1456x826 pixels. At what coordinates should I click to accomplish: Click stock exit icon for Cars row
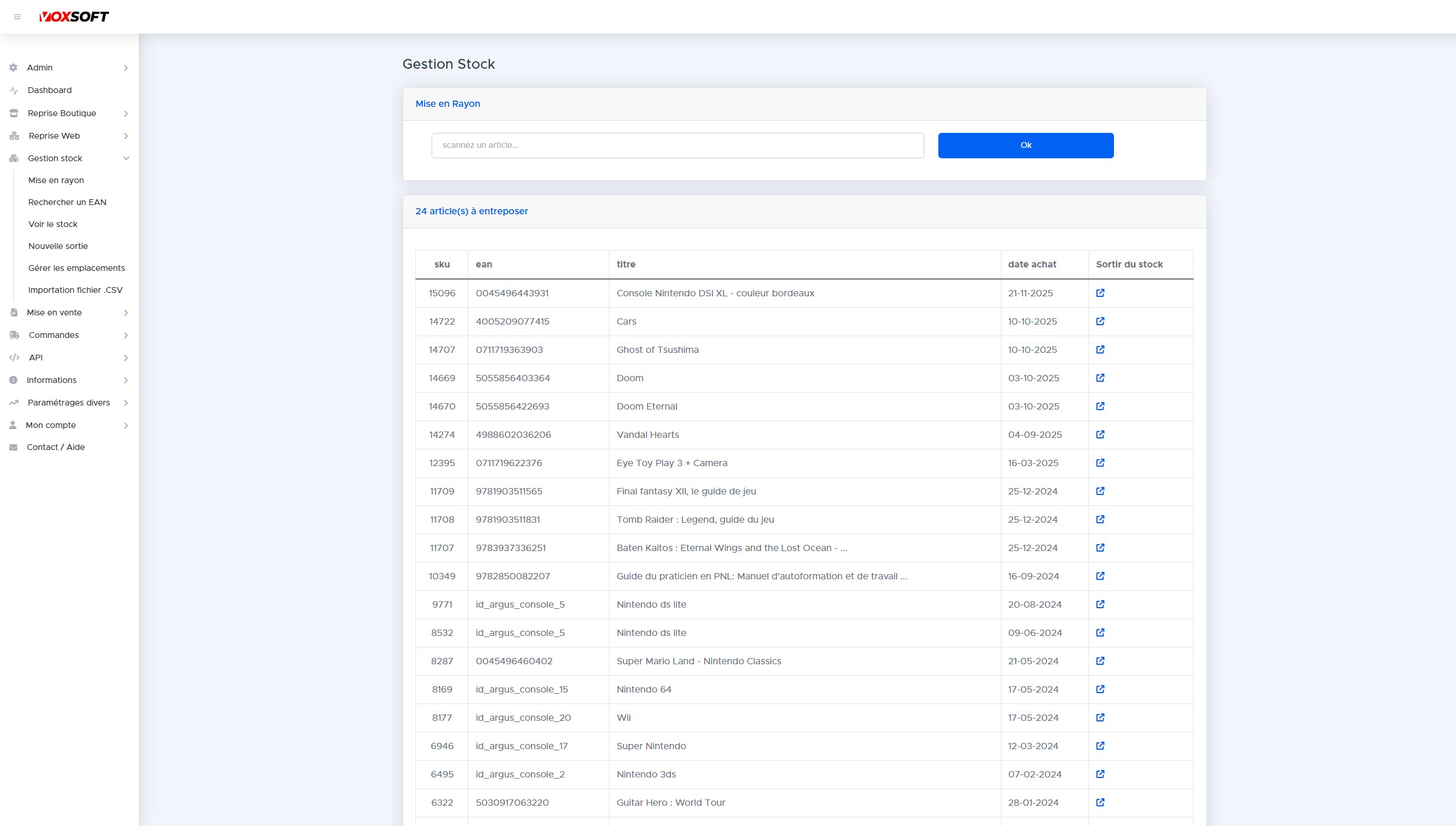(1100, 321)
